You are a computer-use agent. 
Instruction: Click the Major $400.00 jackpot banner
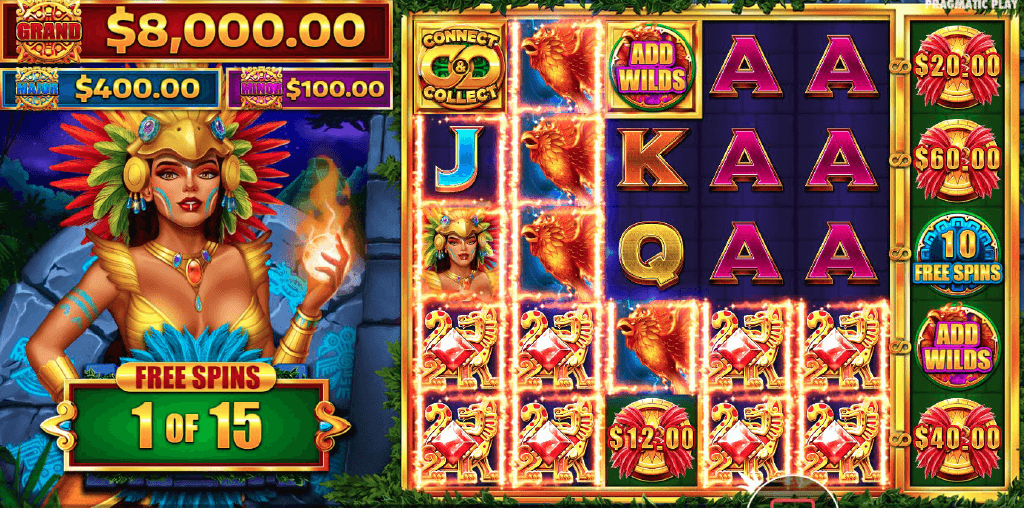(x=110, y=88)
